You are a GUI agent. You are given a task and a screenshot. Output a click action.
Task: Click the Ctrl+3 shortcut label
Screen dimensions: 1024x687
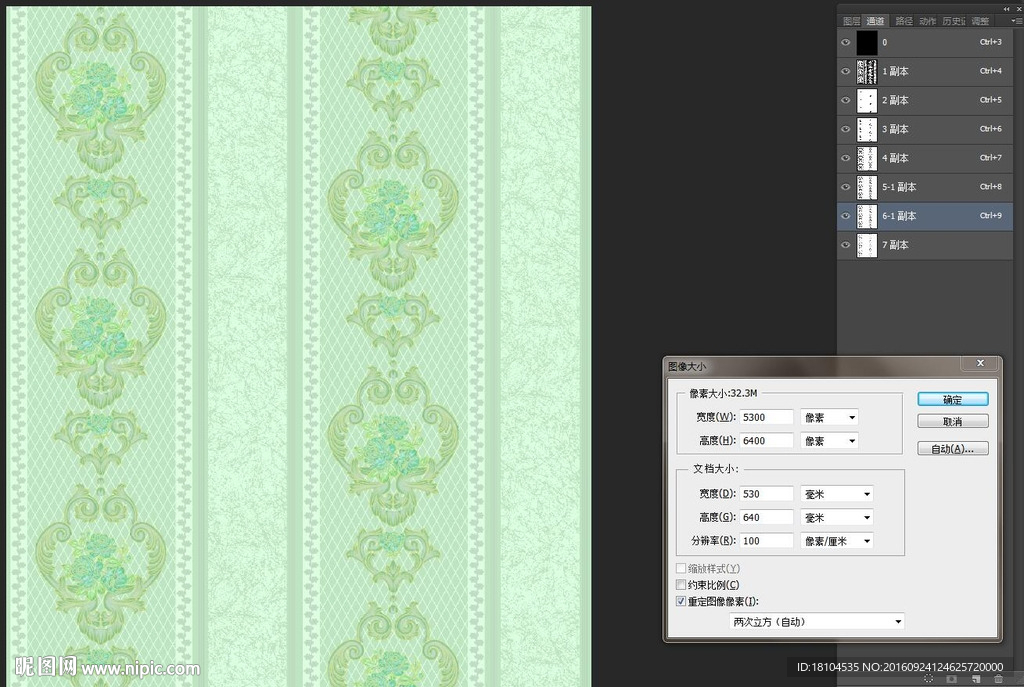[x=991, y=42]
